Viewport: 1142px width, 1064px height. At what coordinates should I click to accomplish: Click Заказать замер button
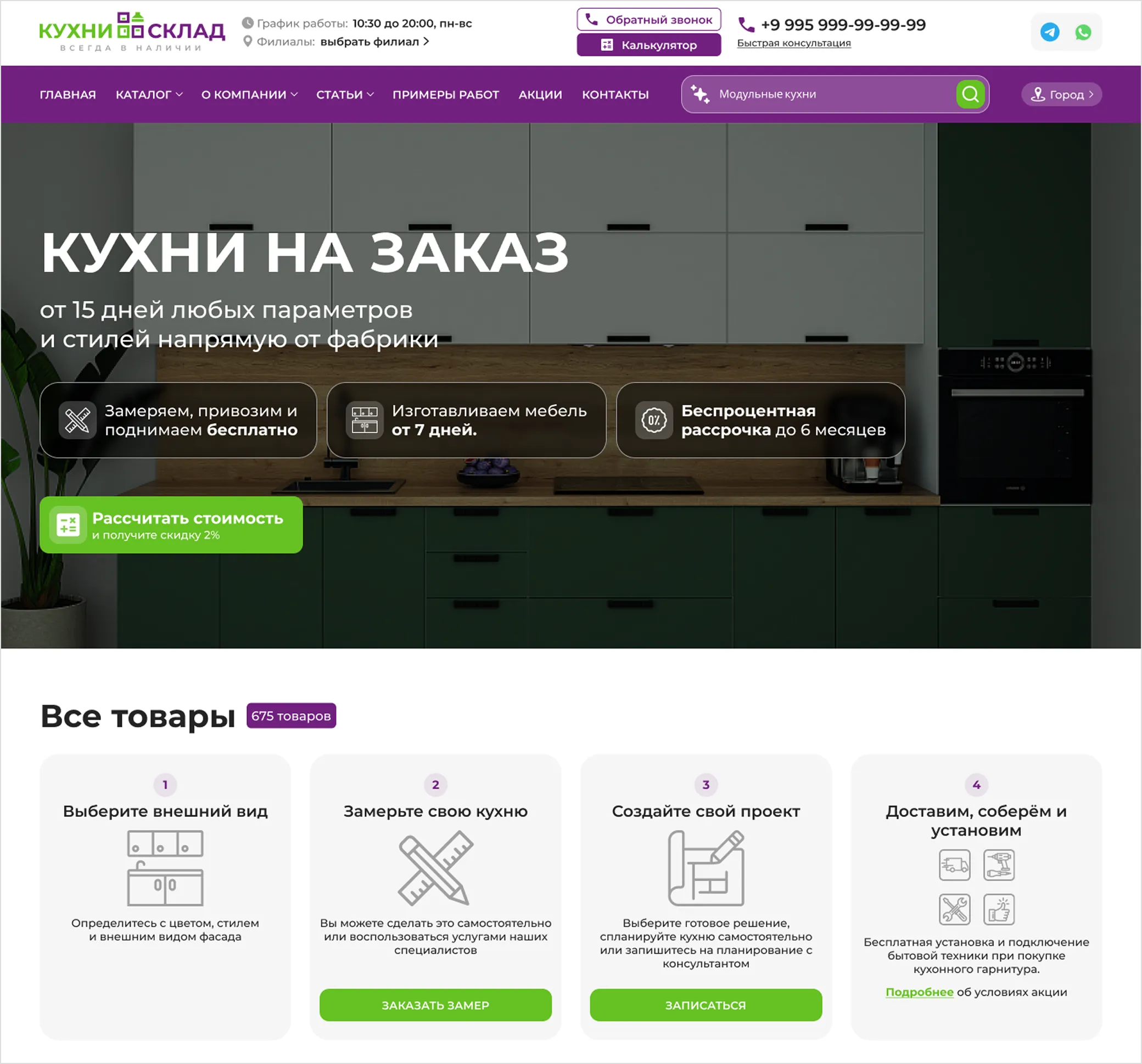(436, 1005)
